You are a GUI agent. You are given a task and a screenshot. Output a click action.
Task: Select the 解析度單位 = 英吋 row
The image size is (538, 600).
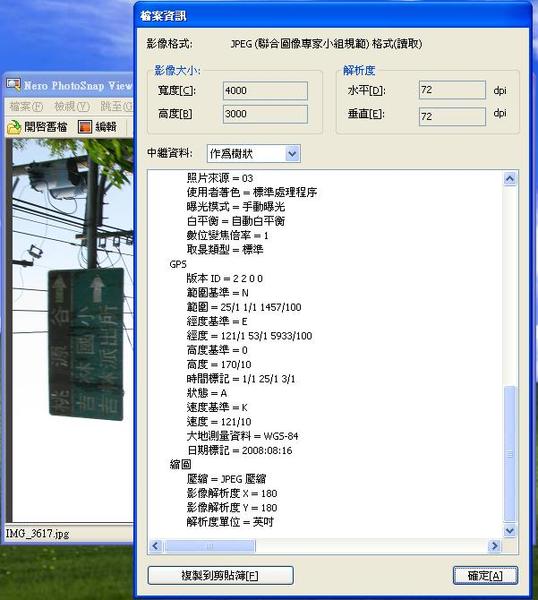(x=230, y=522)
